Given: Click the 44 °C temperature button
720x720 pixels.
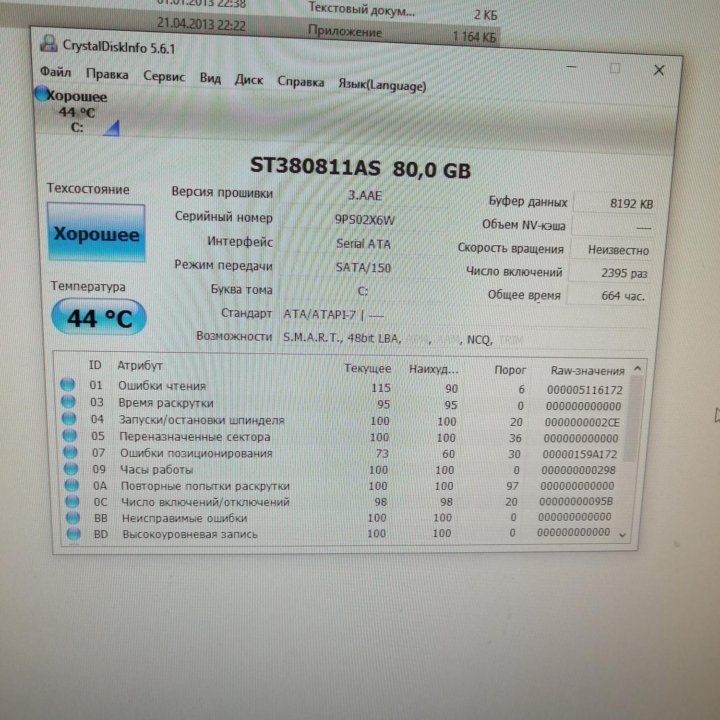Looking at the screenshot, I should point(99,319).
